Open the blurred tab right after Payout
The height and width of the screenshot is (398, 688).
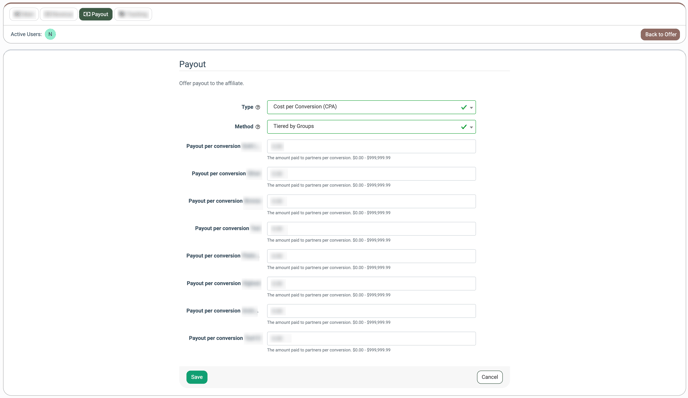[133, 14]
